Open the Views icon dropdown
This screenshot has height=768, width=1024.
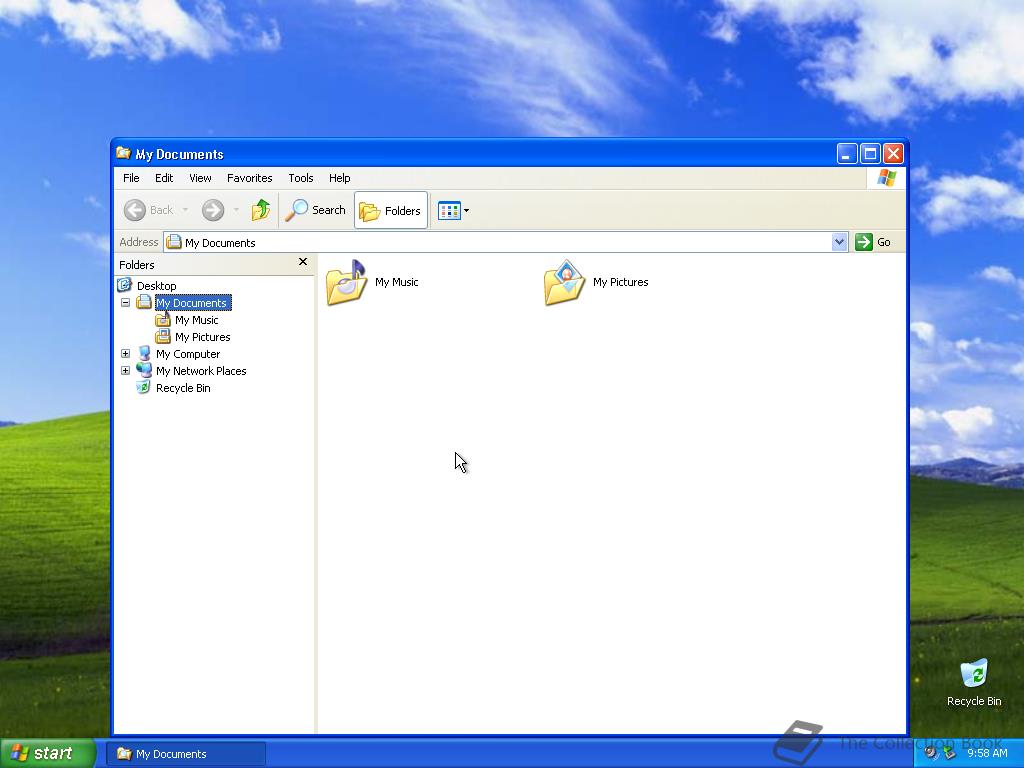click(453, 210)
